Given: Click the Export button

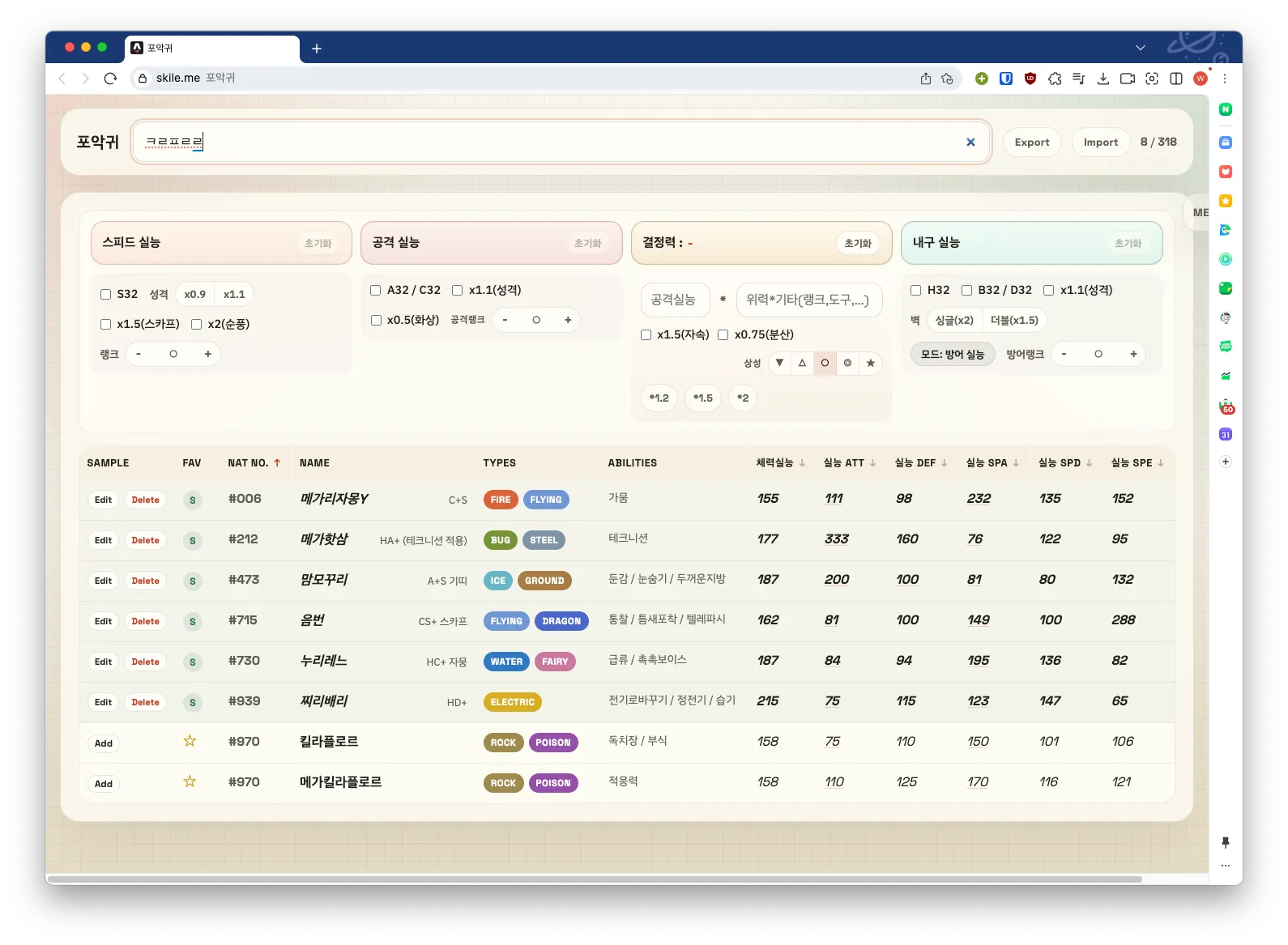Looking at the screenshot, I should click(x=1032, y=143).
